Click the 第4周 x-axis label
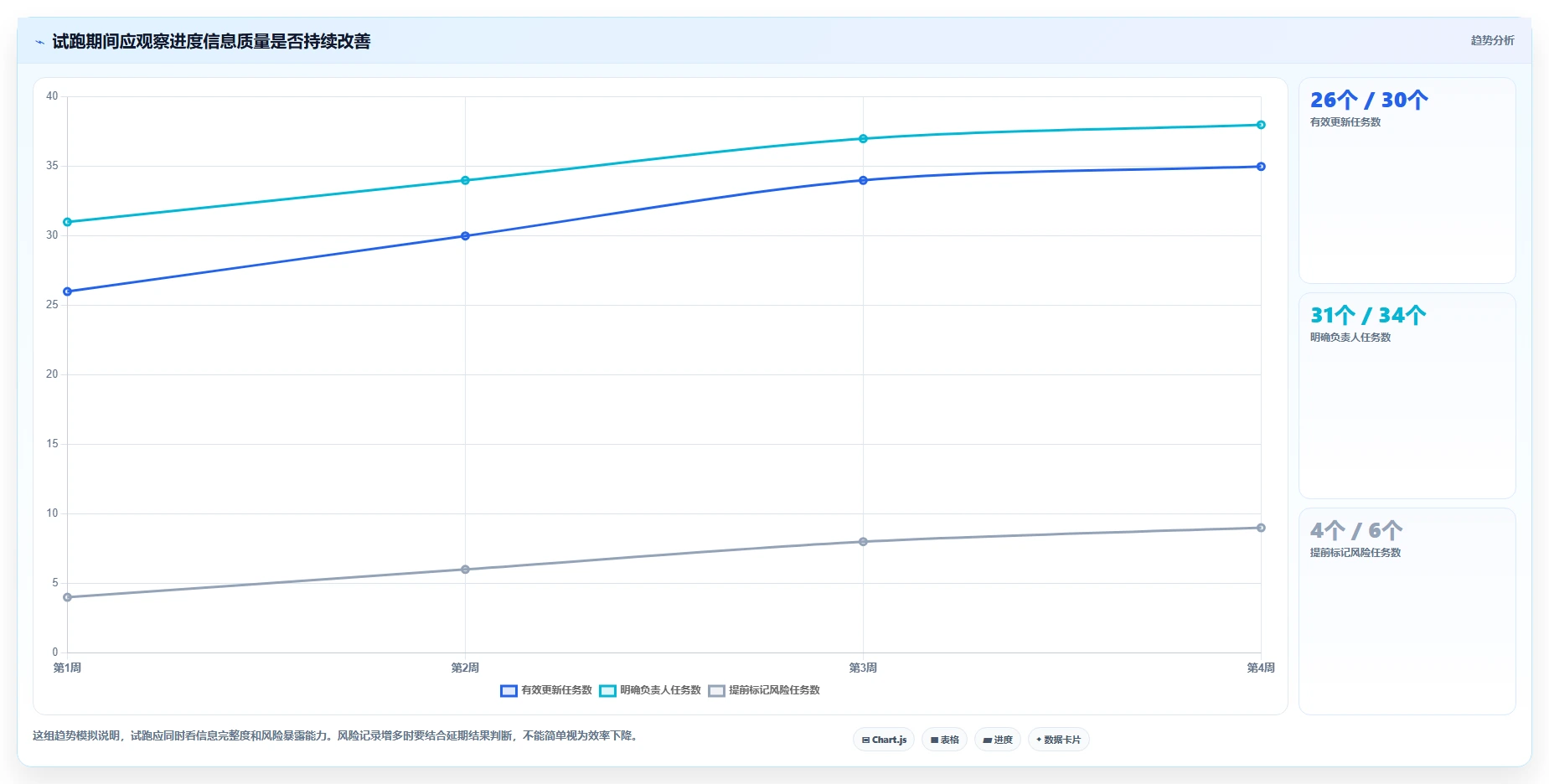This screenshot has width=1549, height=784. (1261, 668)
